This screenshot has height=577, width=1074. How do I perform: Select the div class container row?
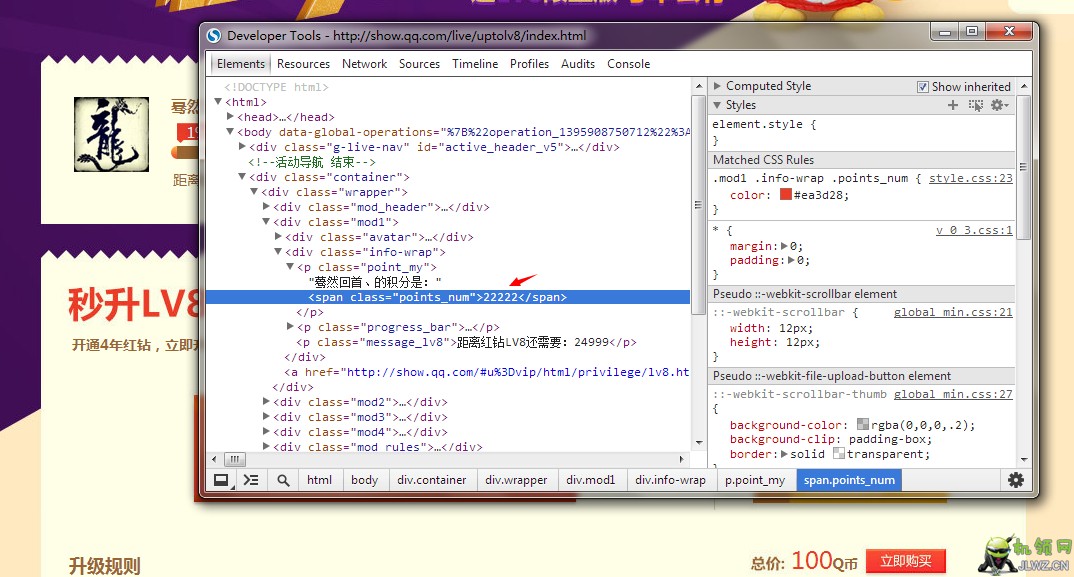tap(329, 177)
